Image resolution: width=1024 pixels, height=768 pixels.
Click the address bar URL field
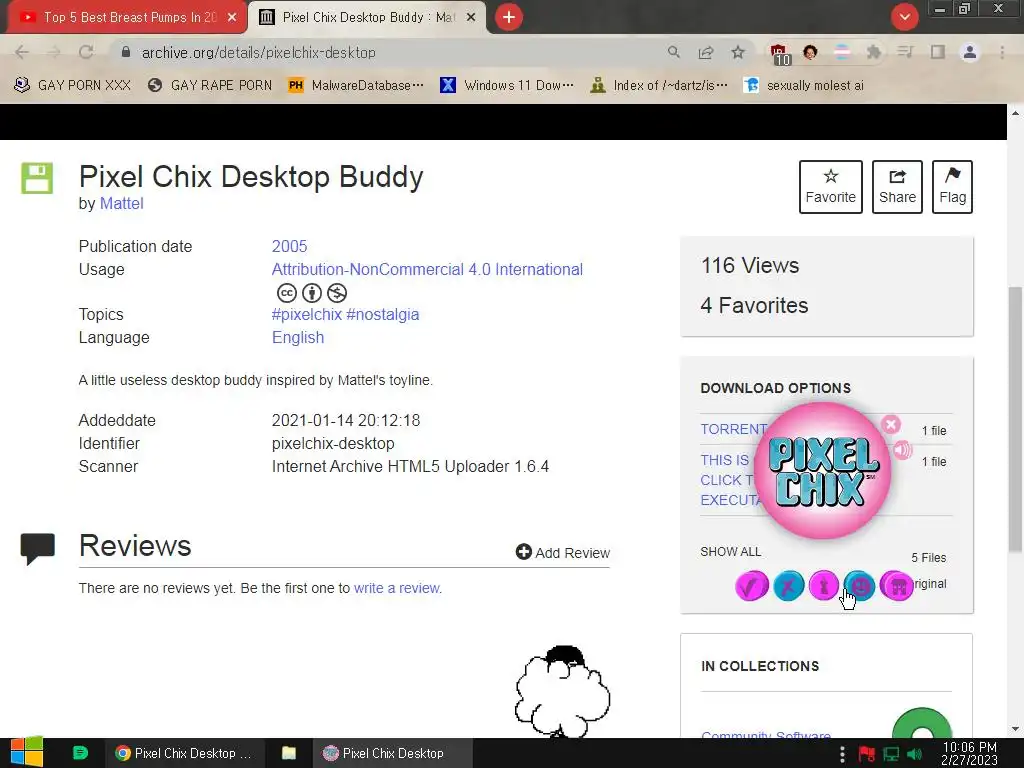392,52
